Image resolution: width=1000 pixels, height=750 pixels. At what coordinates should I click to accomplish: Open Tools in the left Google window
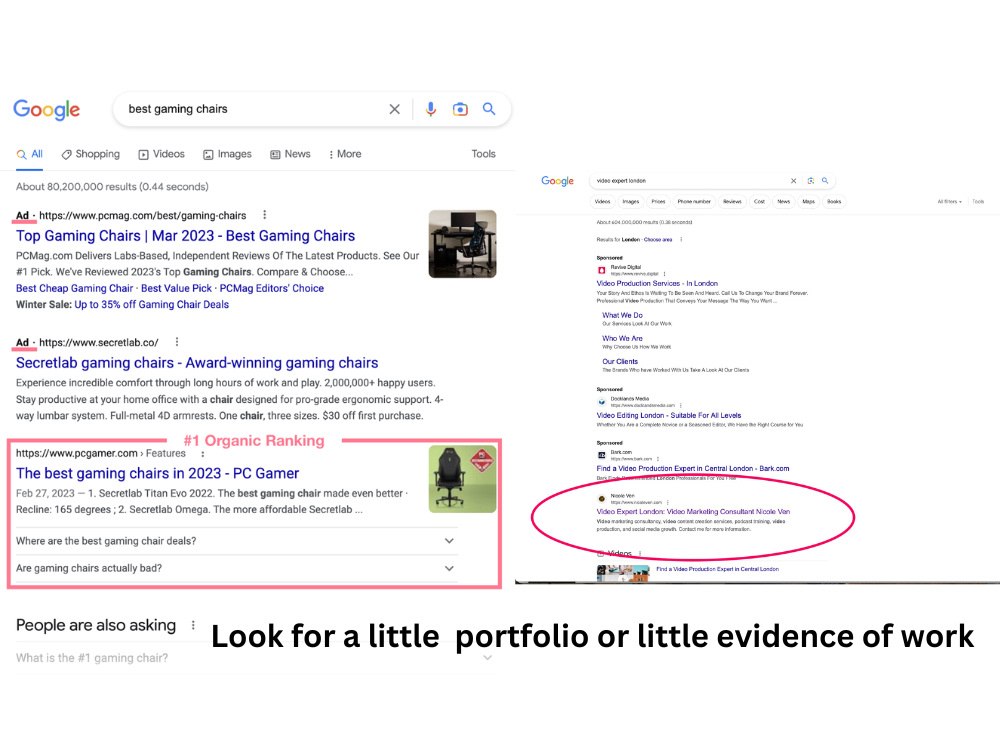[483, 154]
